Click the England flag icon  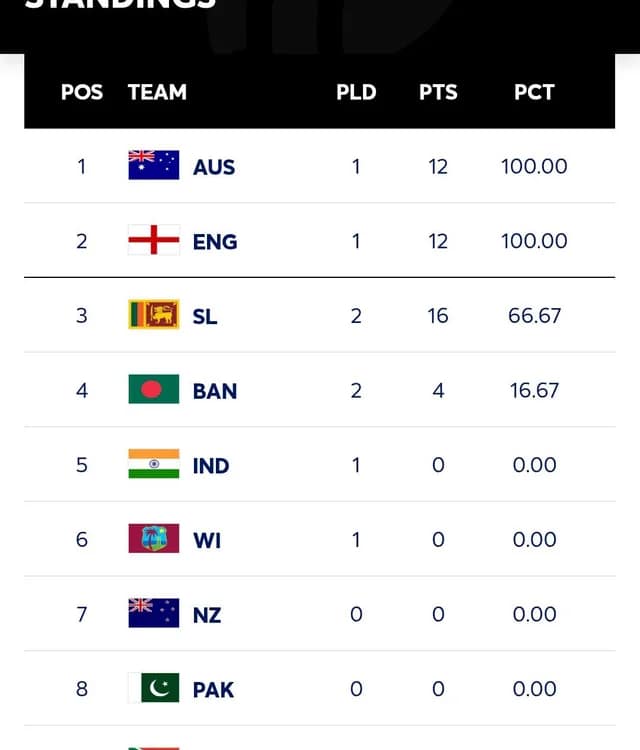tap(153, 240)
